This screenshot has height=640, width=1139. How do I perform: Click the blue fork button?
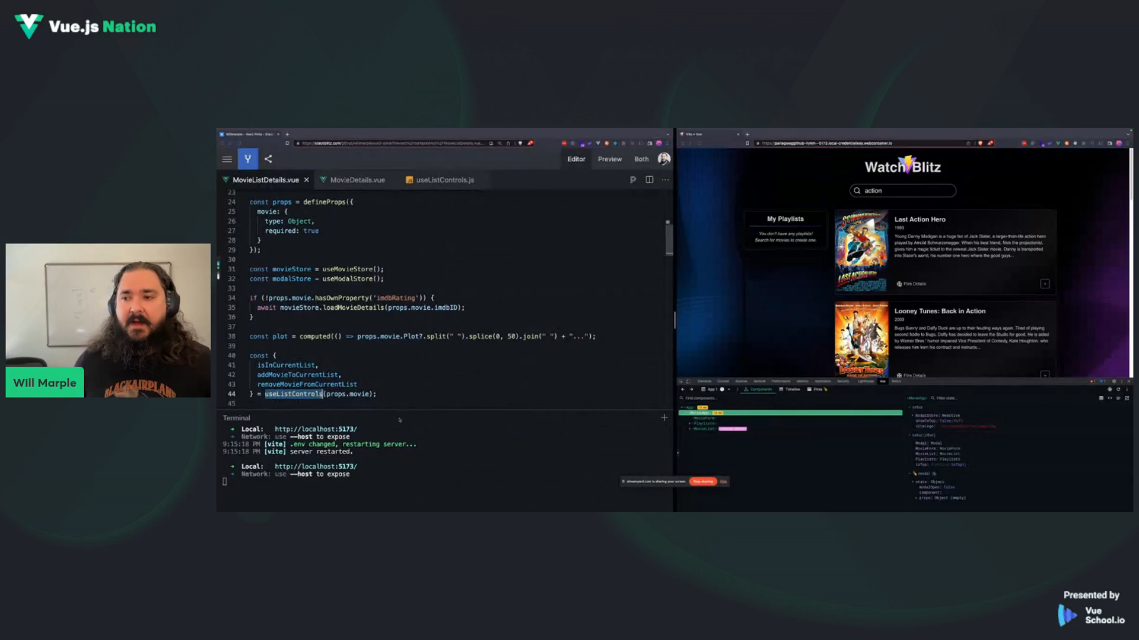click(x=247, y=159)
